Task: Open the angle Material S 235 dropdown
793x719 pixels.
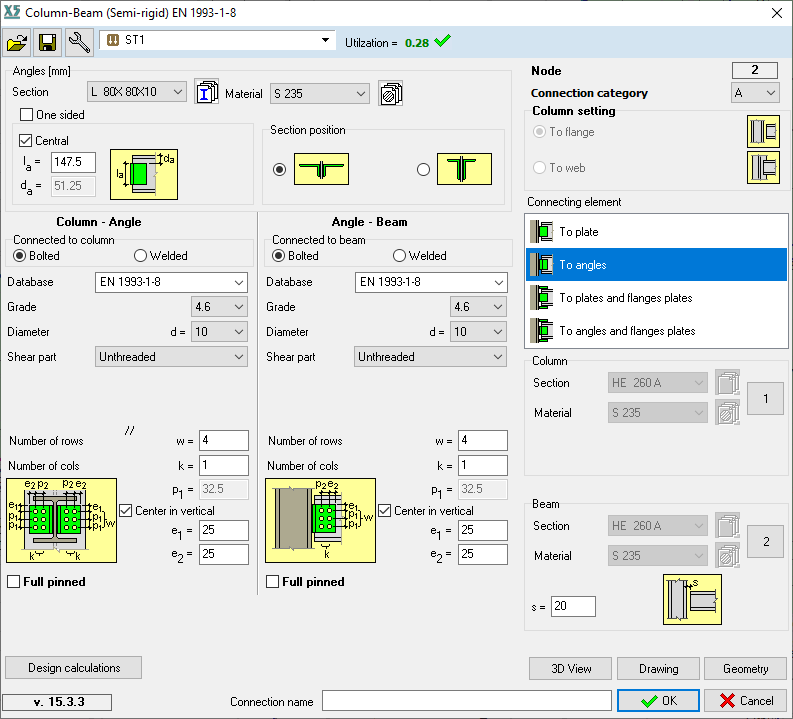Action: [x=320, y=94]
